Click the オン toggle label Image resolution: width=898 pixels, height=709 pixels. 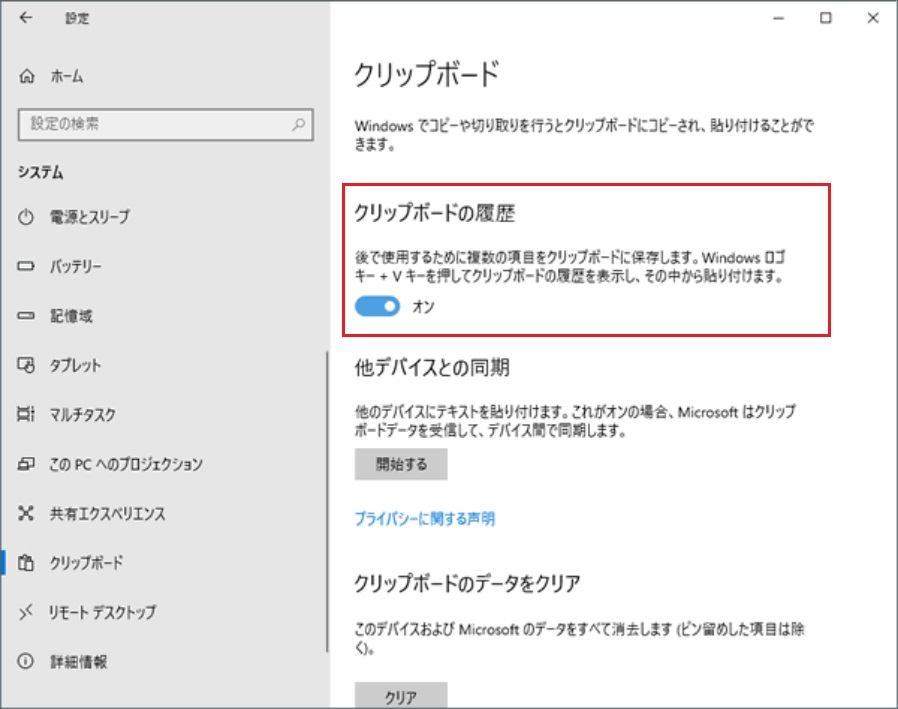click(x=424, y=307)
